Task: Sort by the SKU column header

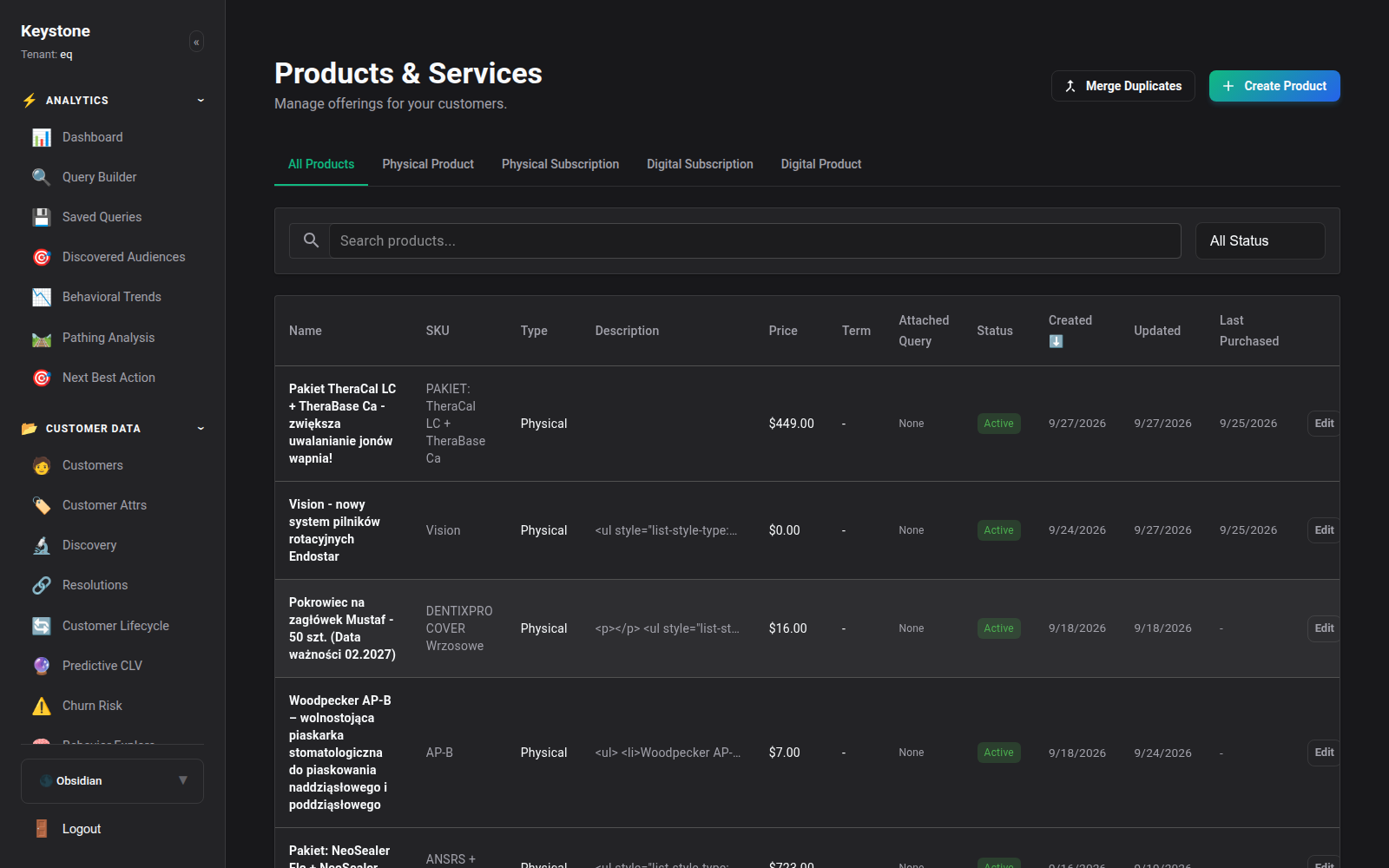Action: pos(438,331)
